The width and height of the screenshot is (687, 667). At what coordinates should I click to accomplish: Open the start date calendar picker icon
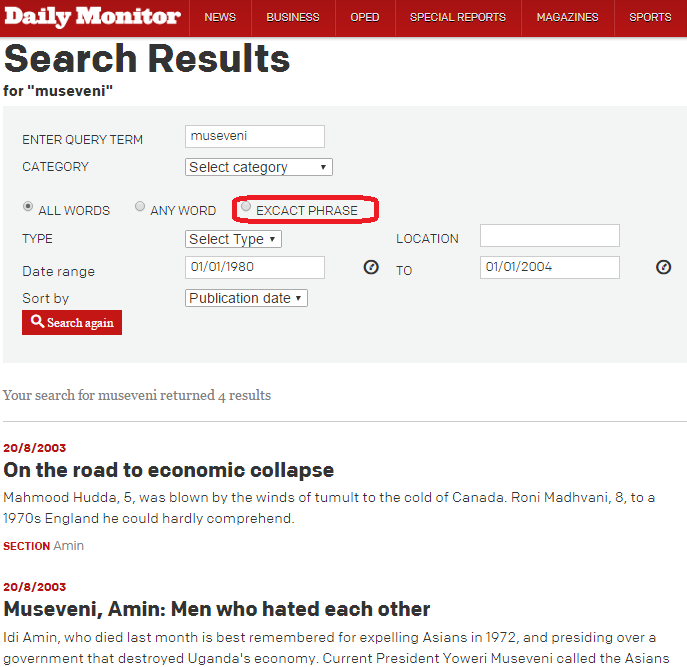click(371, 267)
